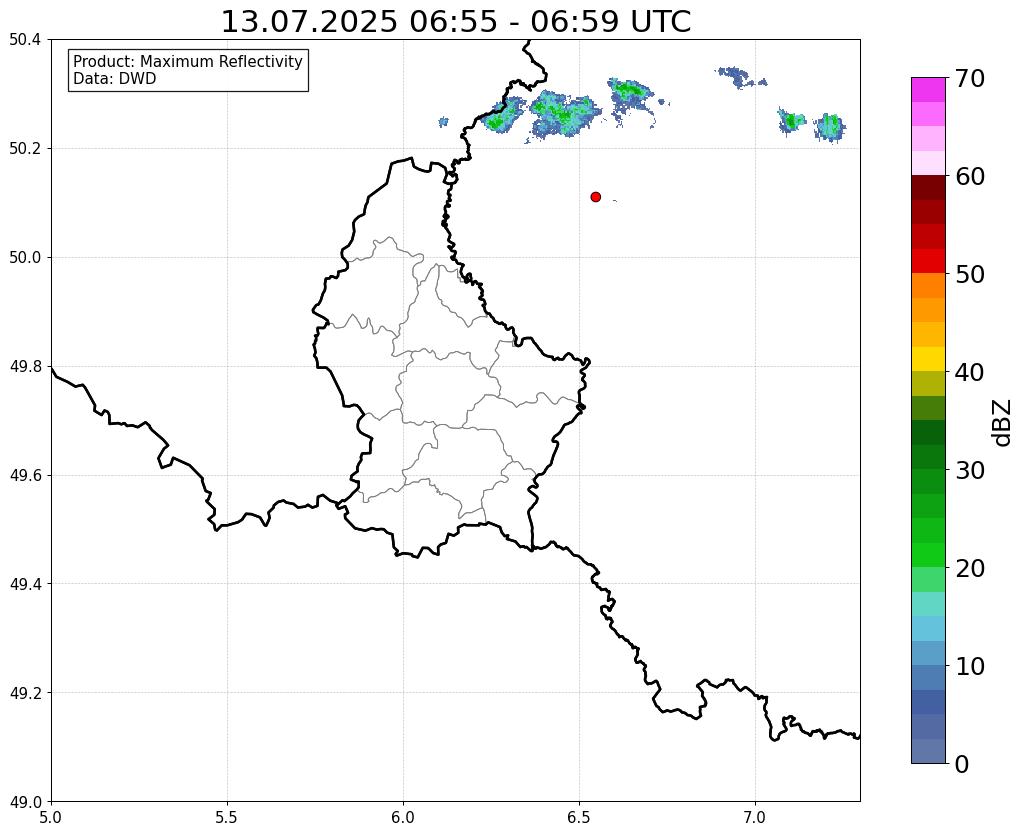Click longitude label 7.0
Image resolution: width=1023 pixels, height=834 pixels.
(x=755, y=817)
